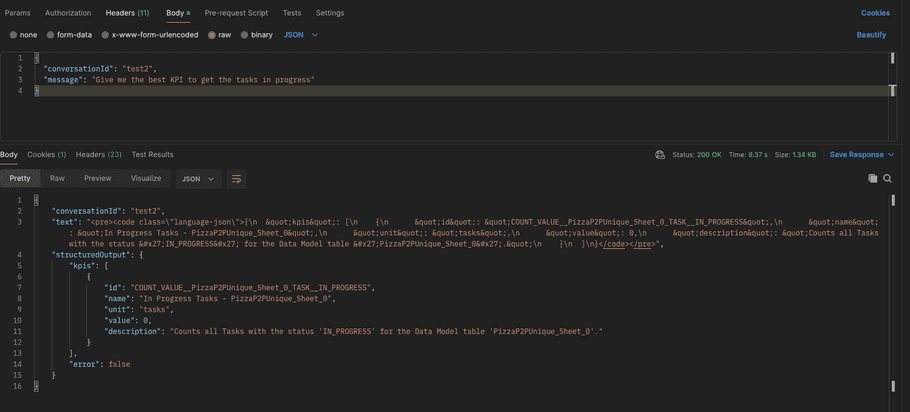Click the Beautify link
Viewport: 910px width, 412px height.
pos(871,35)
